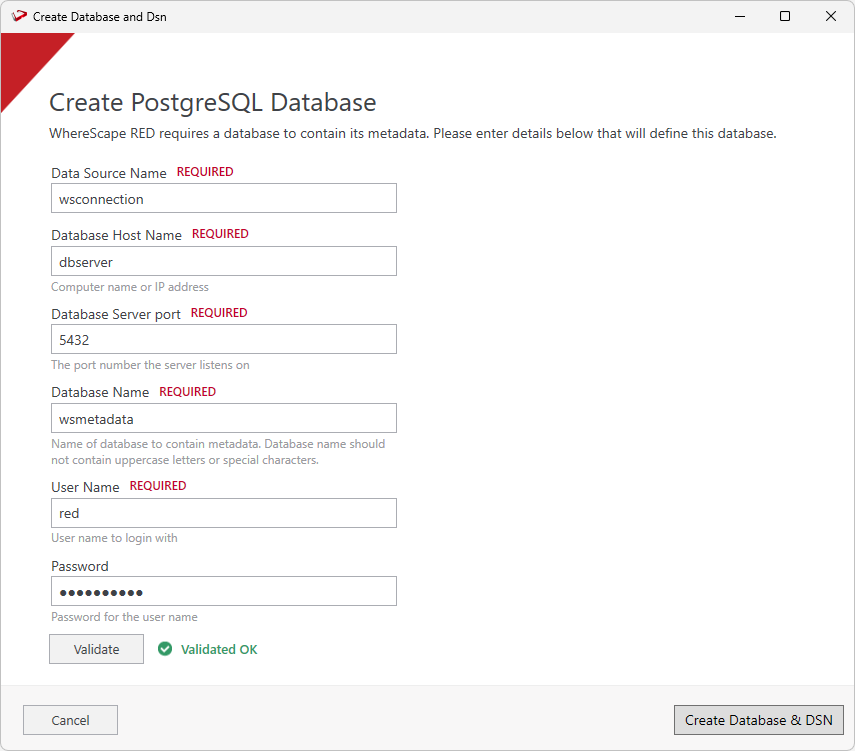
Task: Focus the Password input field
Action: 224,591
